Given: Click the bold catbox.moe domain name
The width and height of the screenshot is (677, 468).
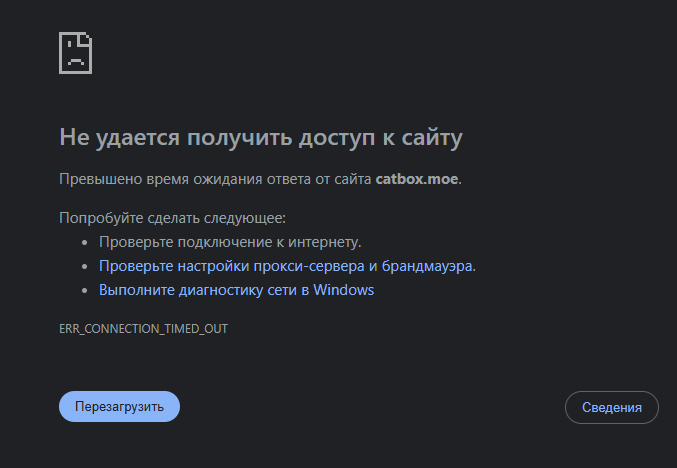Looking at the screenshot, I should [417, 179].
